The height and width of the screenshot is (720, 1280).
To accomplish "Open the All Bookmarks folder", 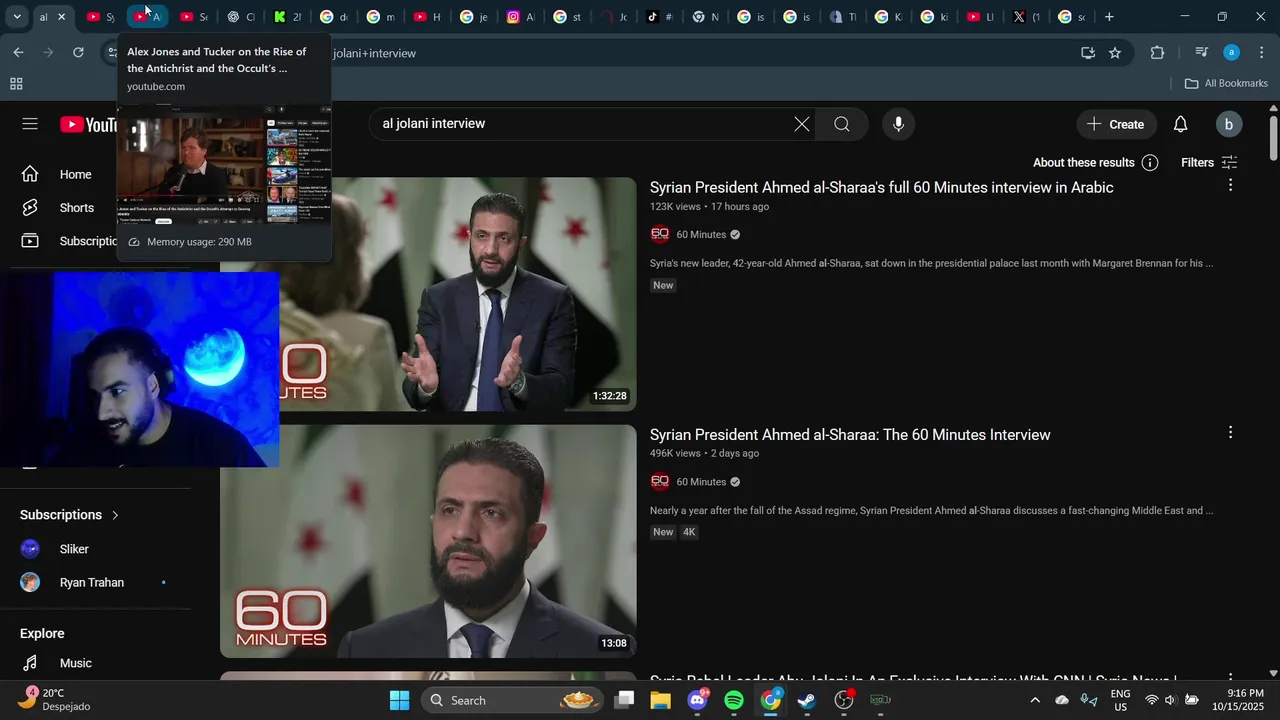I will pos(1226,84).
